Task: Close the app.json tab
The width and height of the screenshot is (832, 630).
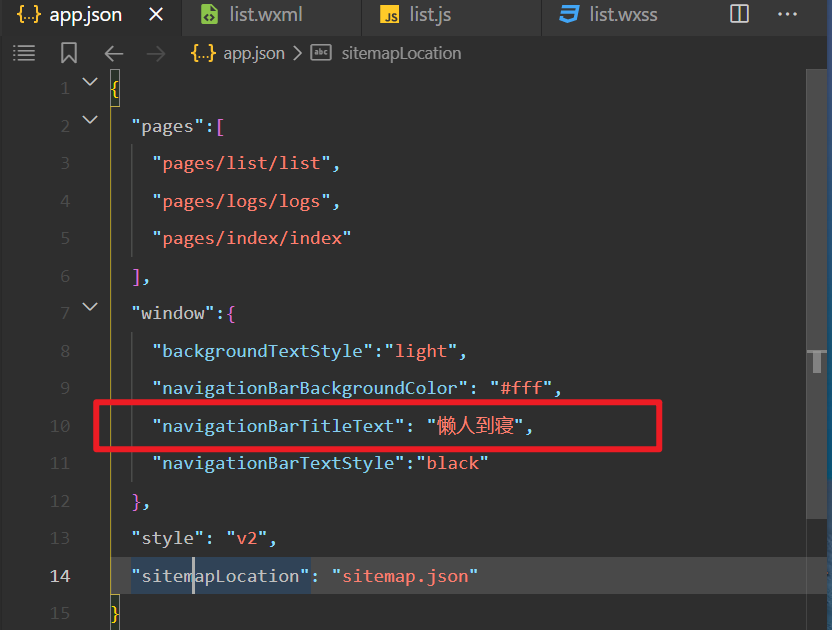Action: [x=156, y=15]
